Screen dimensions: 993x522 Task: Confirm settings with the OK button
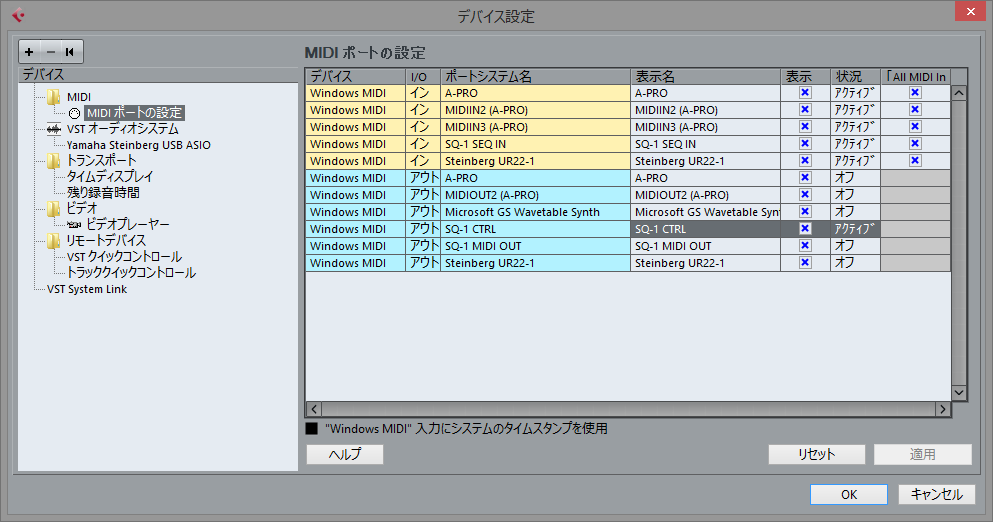[849, 495]
